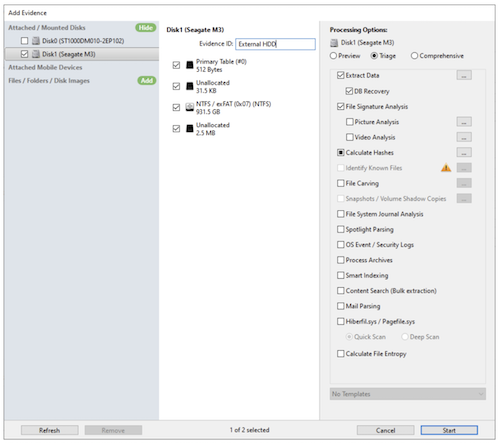Toggle the Calculate Hashes checkbox

click(x=340, y=153)
